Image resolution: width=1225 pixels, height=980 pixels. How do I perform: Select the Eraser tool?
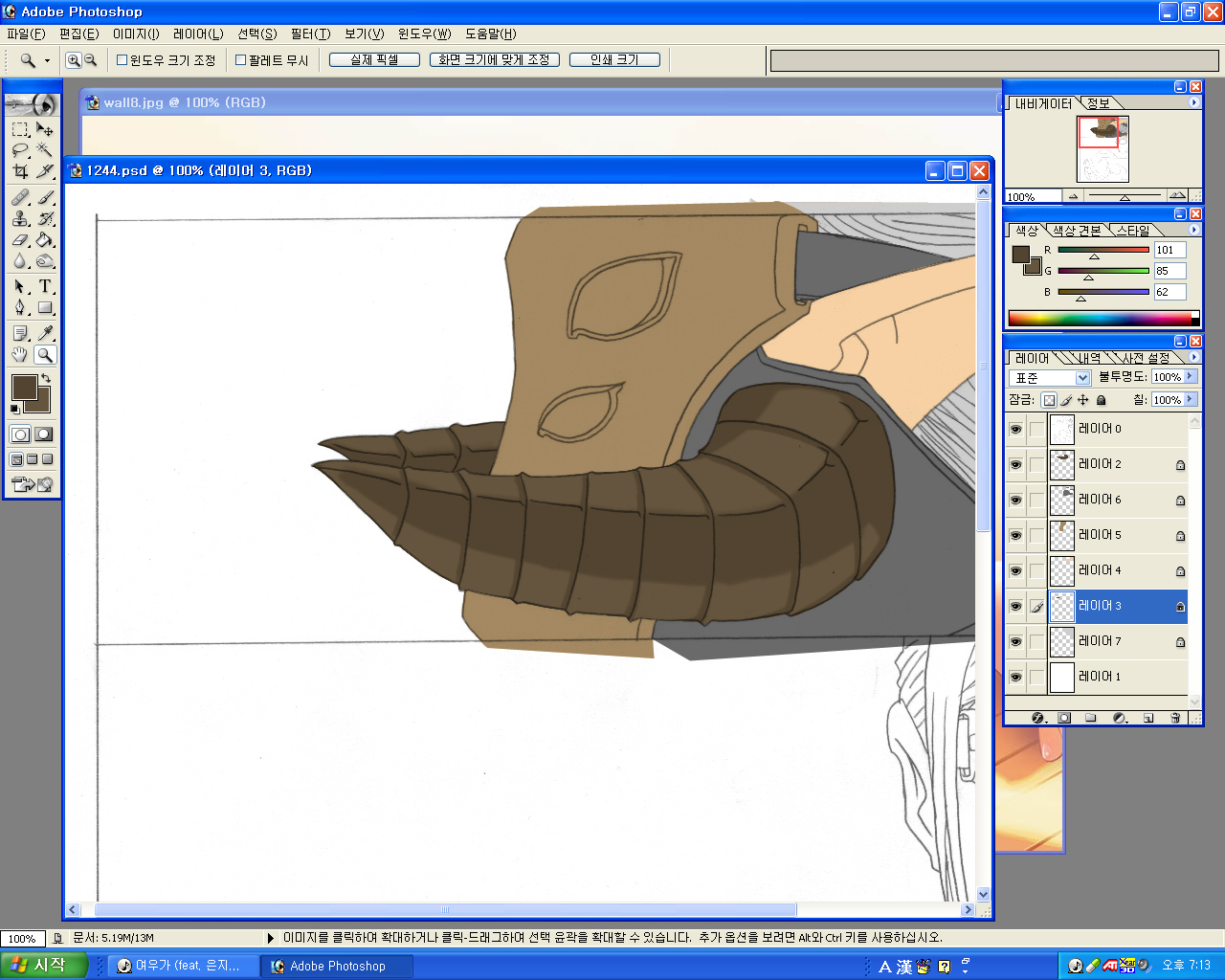click(x=20, y=239)
